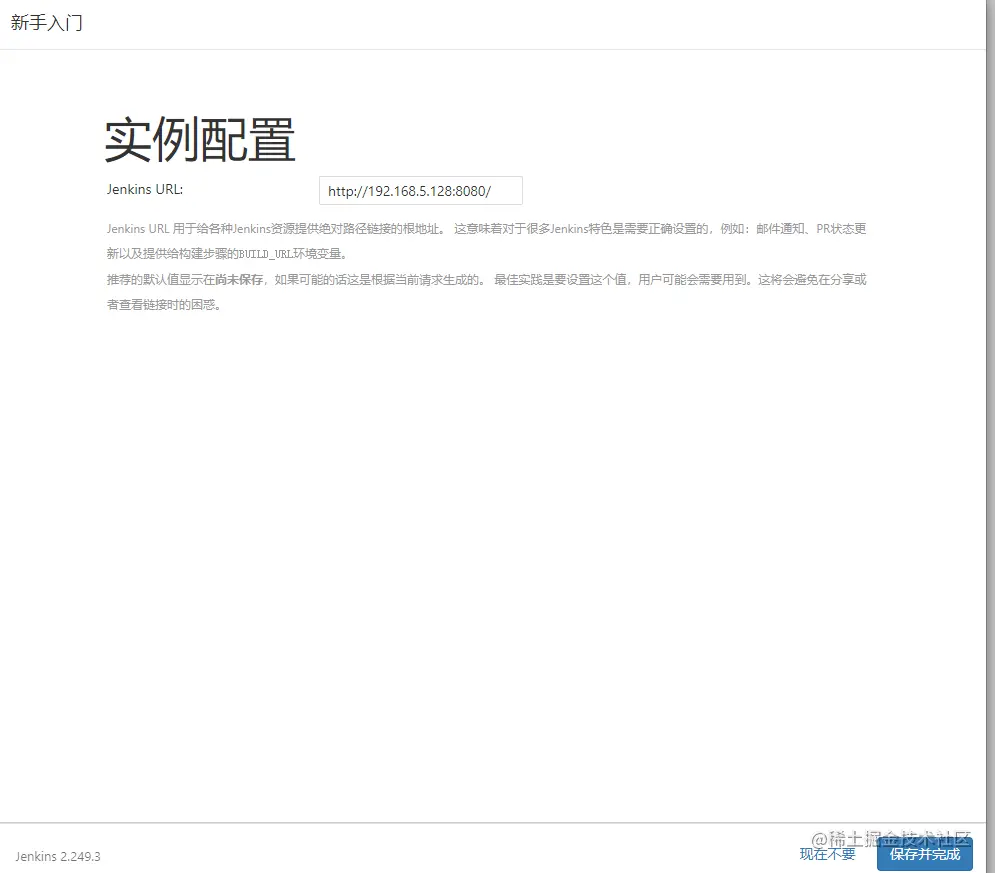Place cursor in the http://192.168.5.128:8080/ field
The width and height of the screenshot is (995, 873).
click(420, 190)
